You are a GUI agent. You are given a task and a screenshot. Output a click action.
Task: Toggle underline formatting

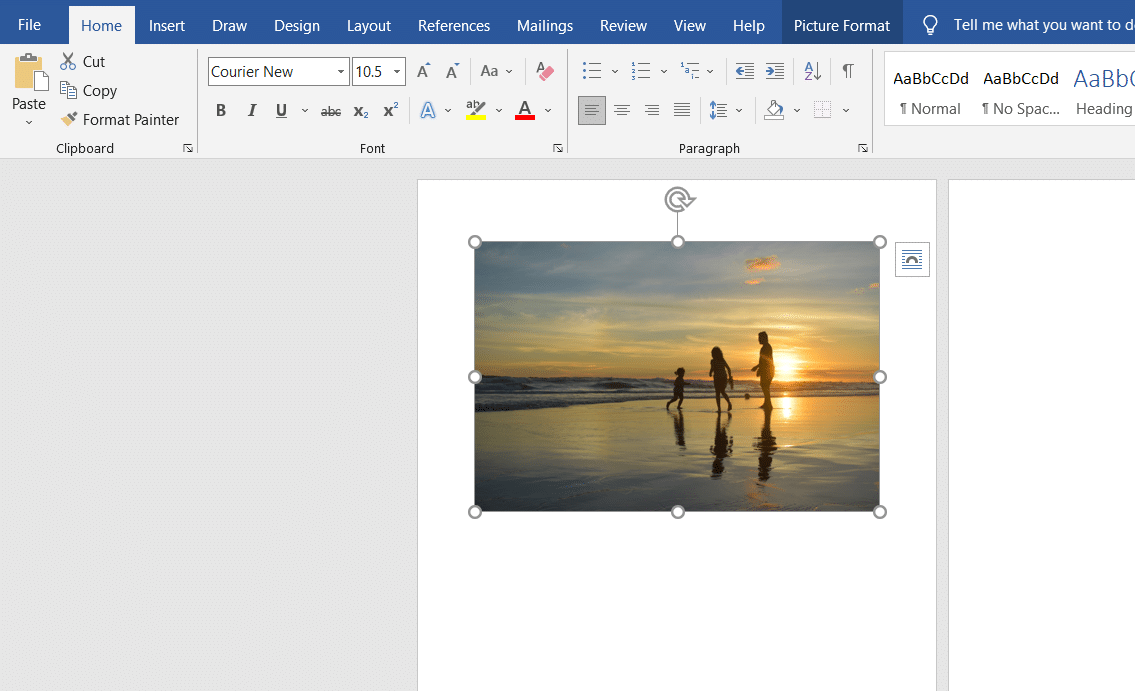pyautogui.click(x=282, y=111)
